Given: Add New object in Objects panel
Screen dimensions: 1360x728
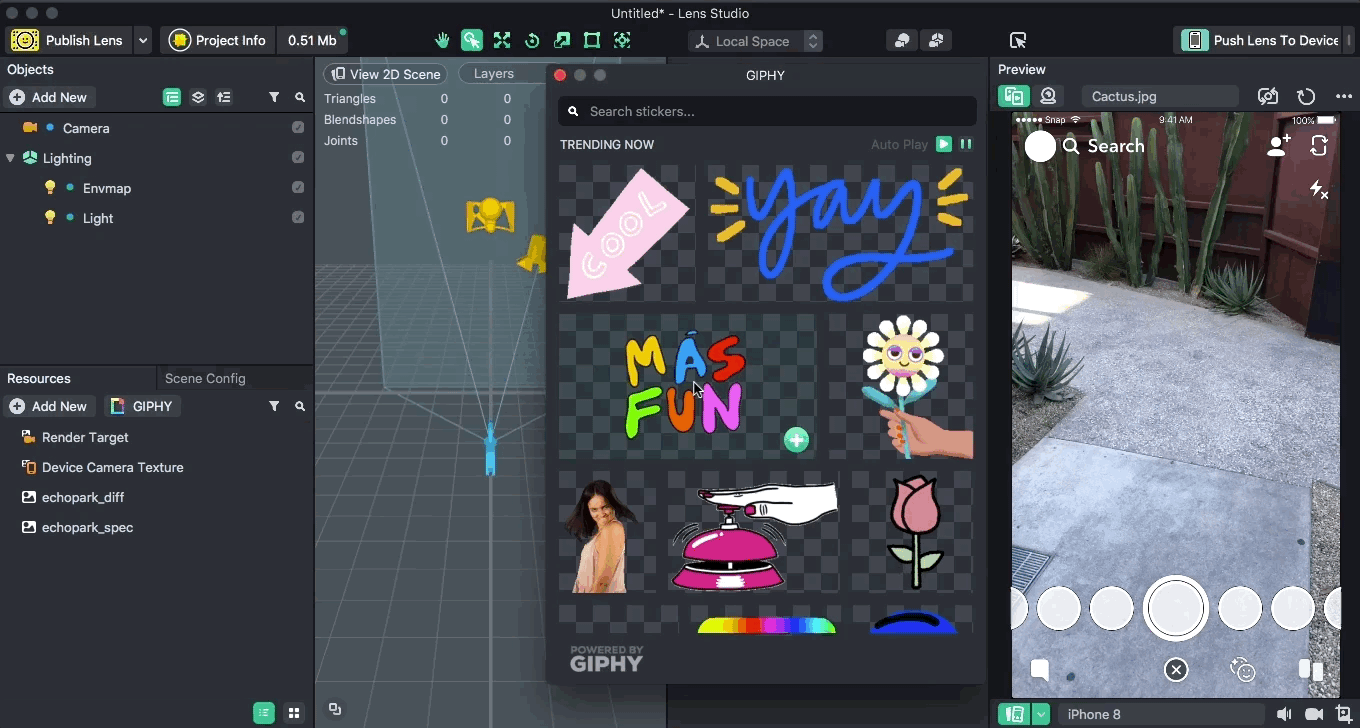Looking at the screenshot, I should [48, 97].
